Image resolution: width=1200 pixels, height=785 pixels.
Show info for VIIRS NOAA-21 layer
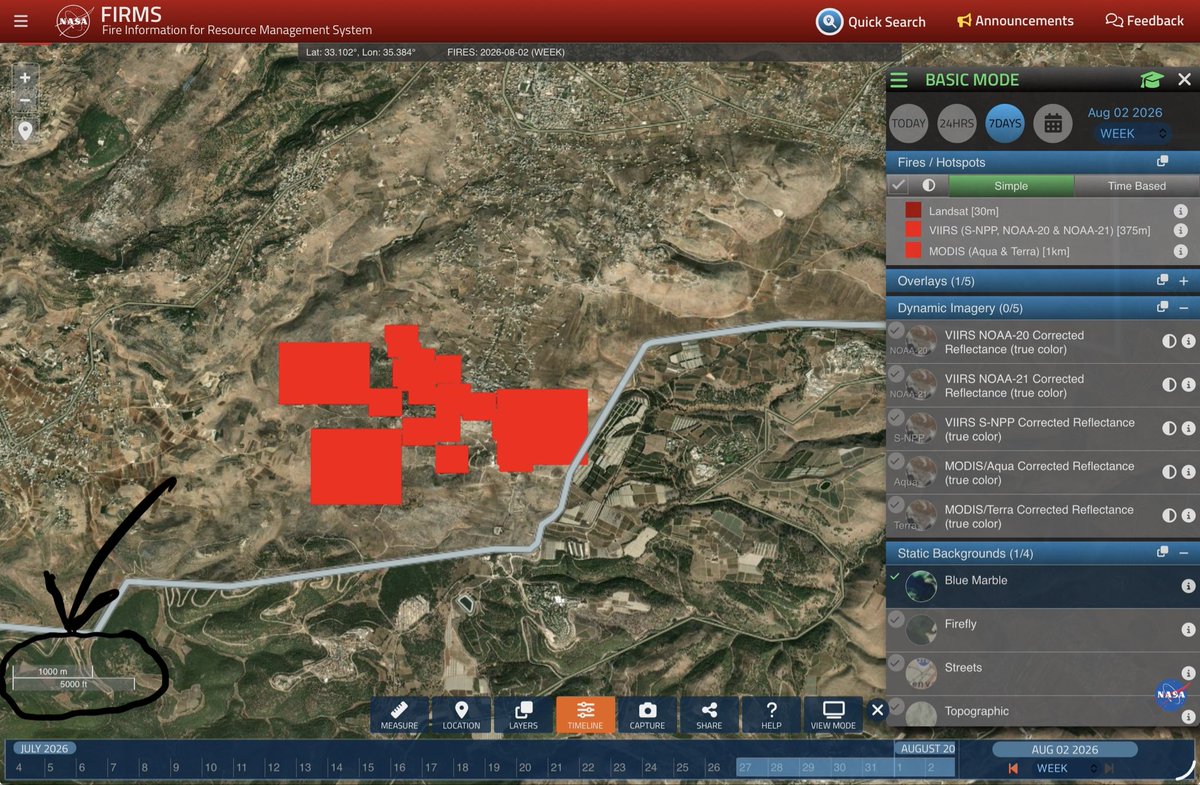(x=1188, y=385)
